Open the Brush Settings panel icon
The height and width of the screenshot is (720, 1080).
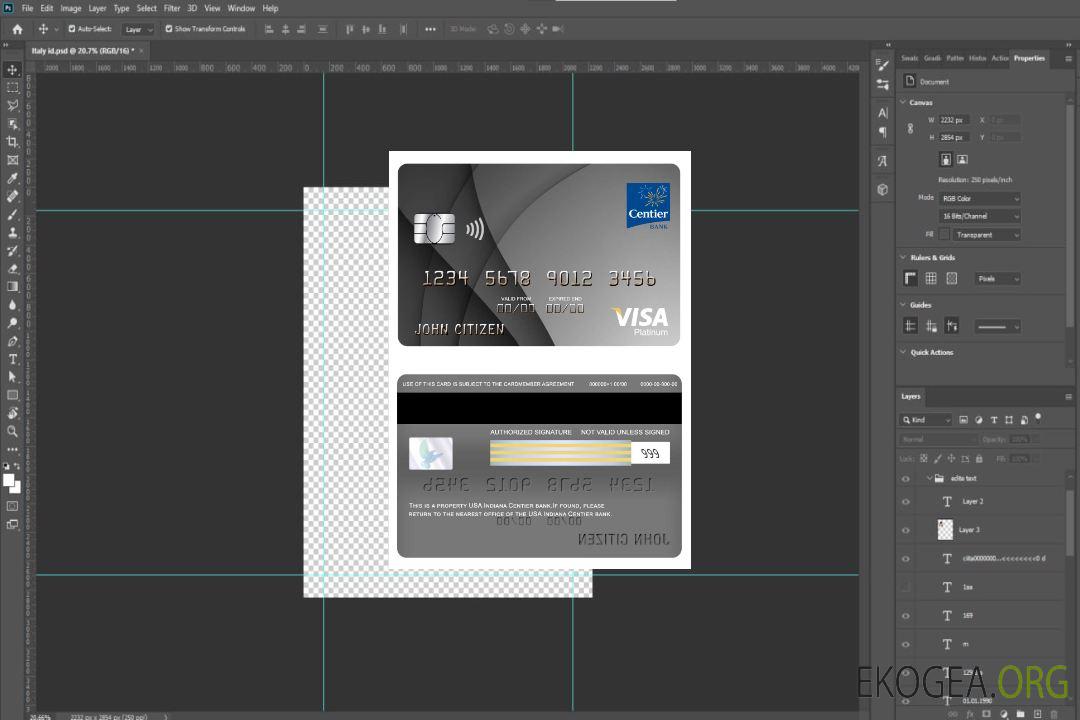[883, 65]
